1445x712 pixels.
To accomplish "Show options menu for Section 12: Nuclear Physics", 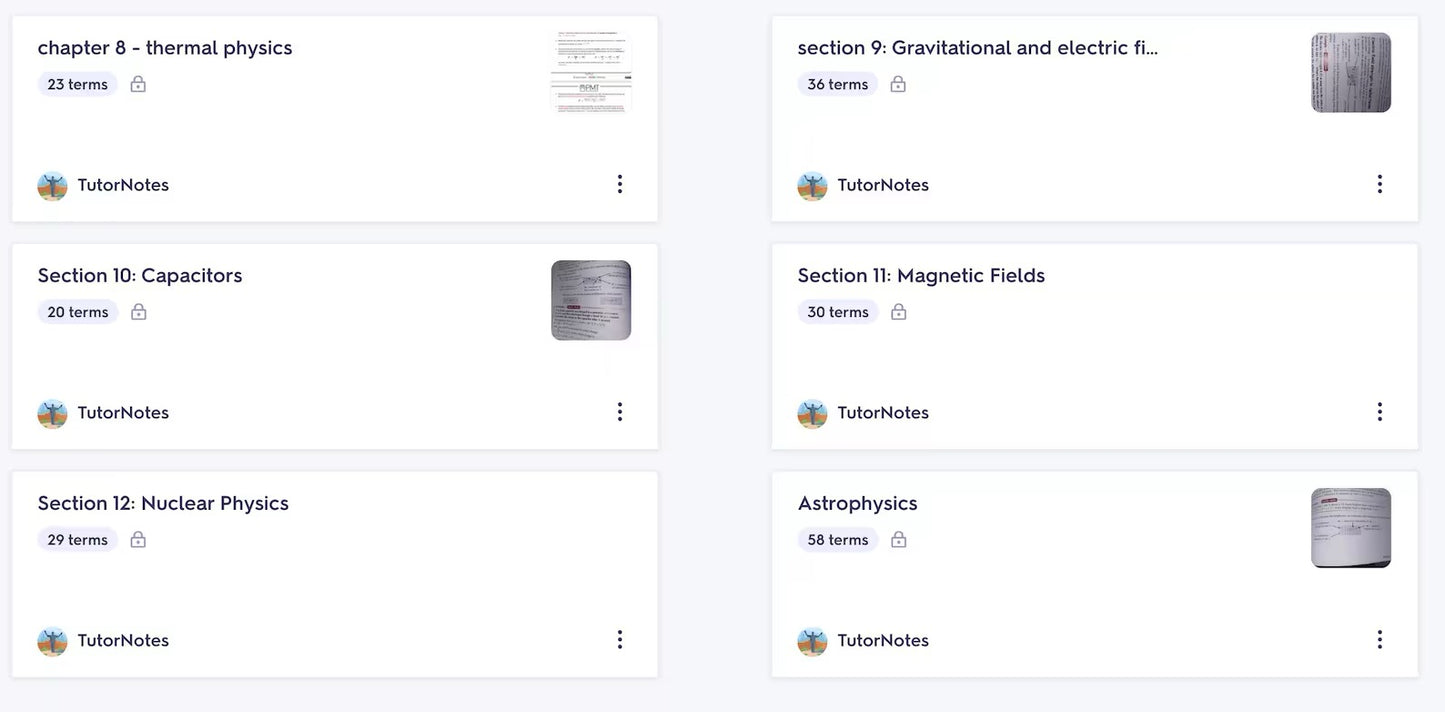I will [620, 640].
